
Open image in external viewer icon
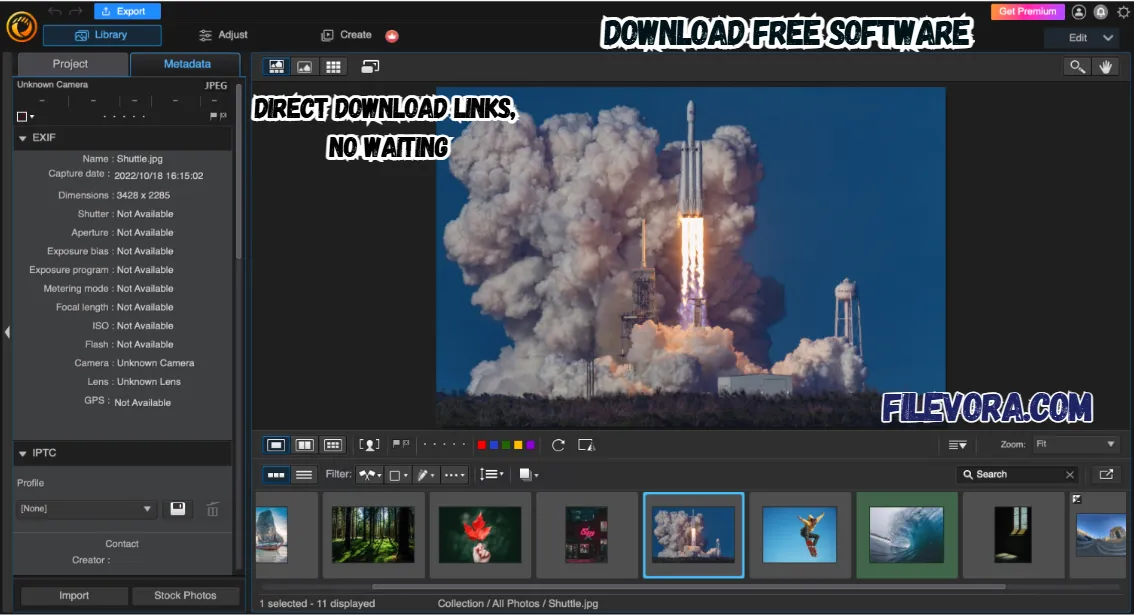coord(1105,474)
